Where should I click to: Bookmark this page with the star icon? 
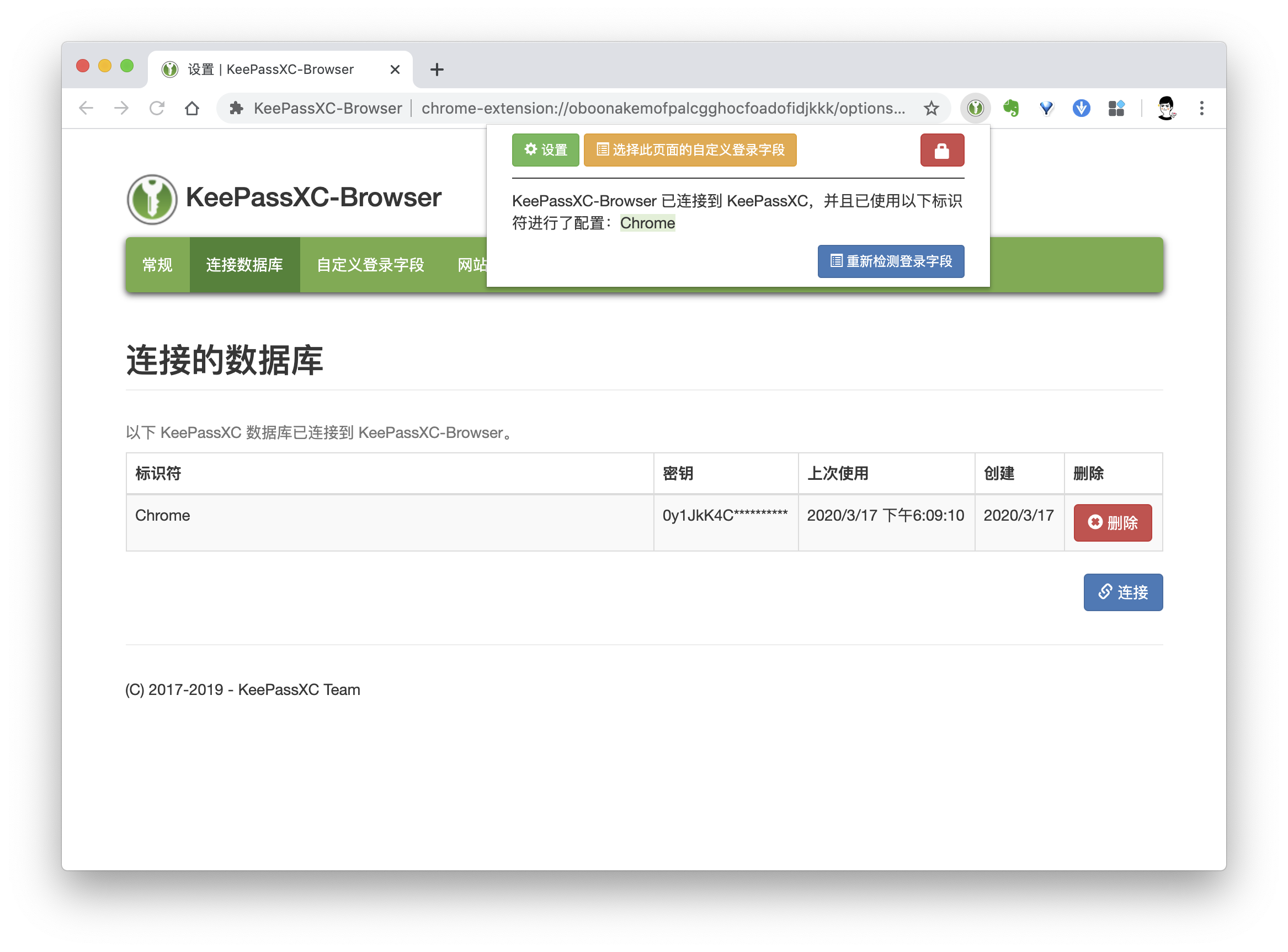931,108
